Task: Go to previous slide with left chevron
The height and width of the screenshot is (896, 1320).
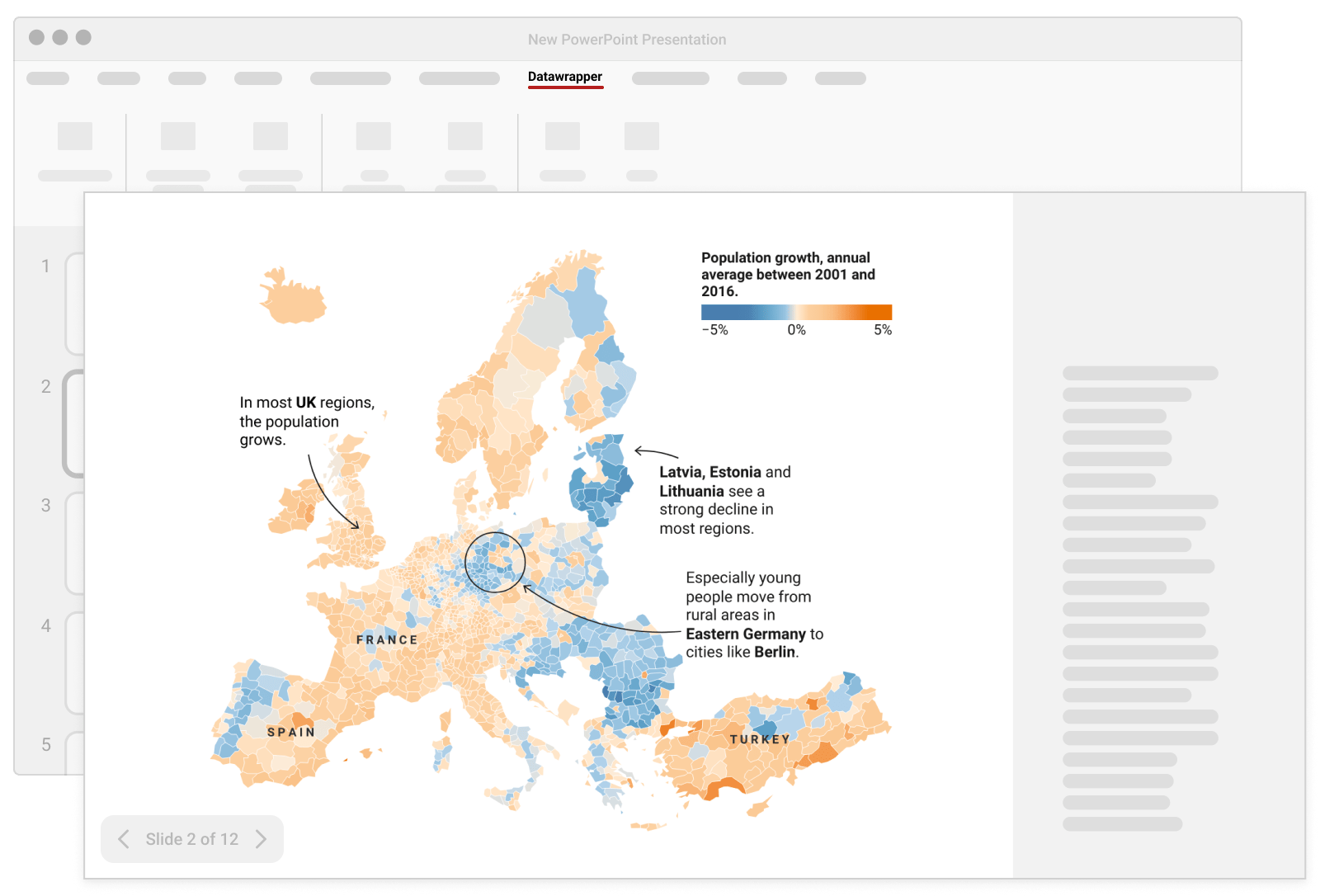Action: tap(124, 839)
